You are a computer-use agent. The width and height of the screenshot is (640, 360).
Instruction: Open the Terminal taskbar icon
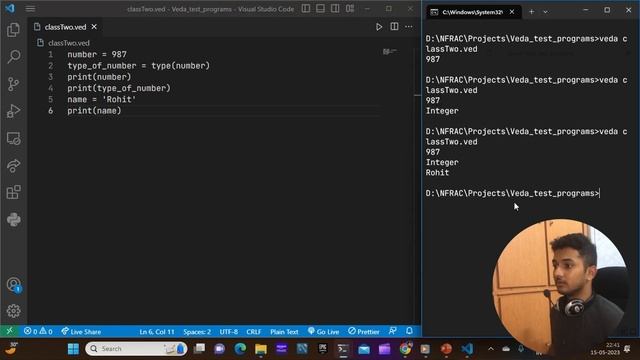coord(343,349)
